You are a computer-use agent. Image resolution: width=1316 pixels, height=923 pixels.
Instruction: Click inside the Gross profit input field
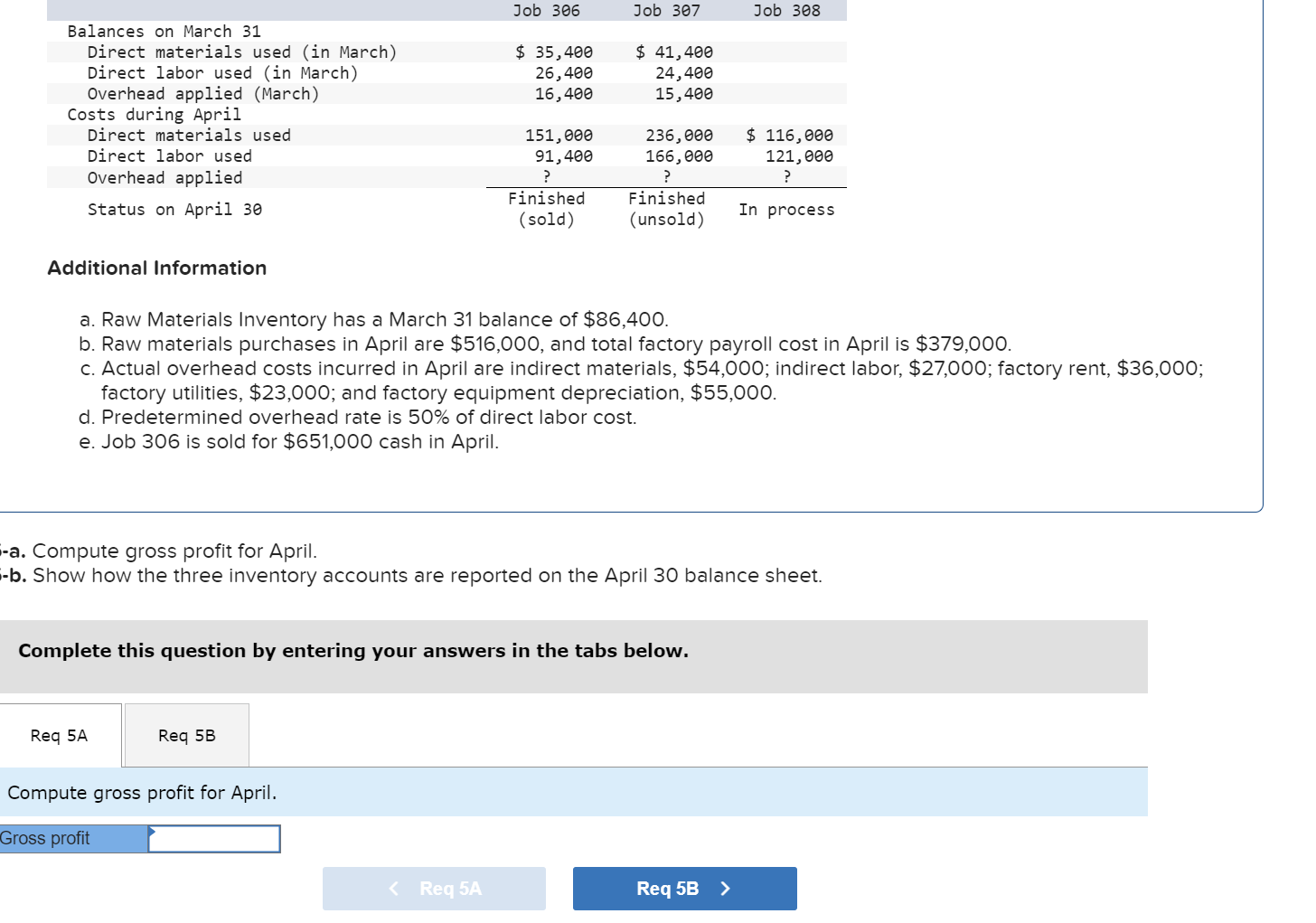click(x=214, y=838)
